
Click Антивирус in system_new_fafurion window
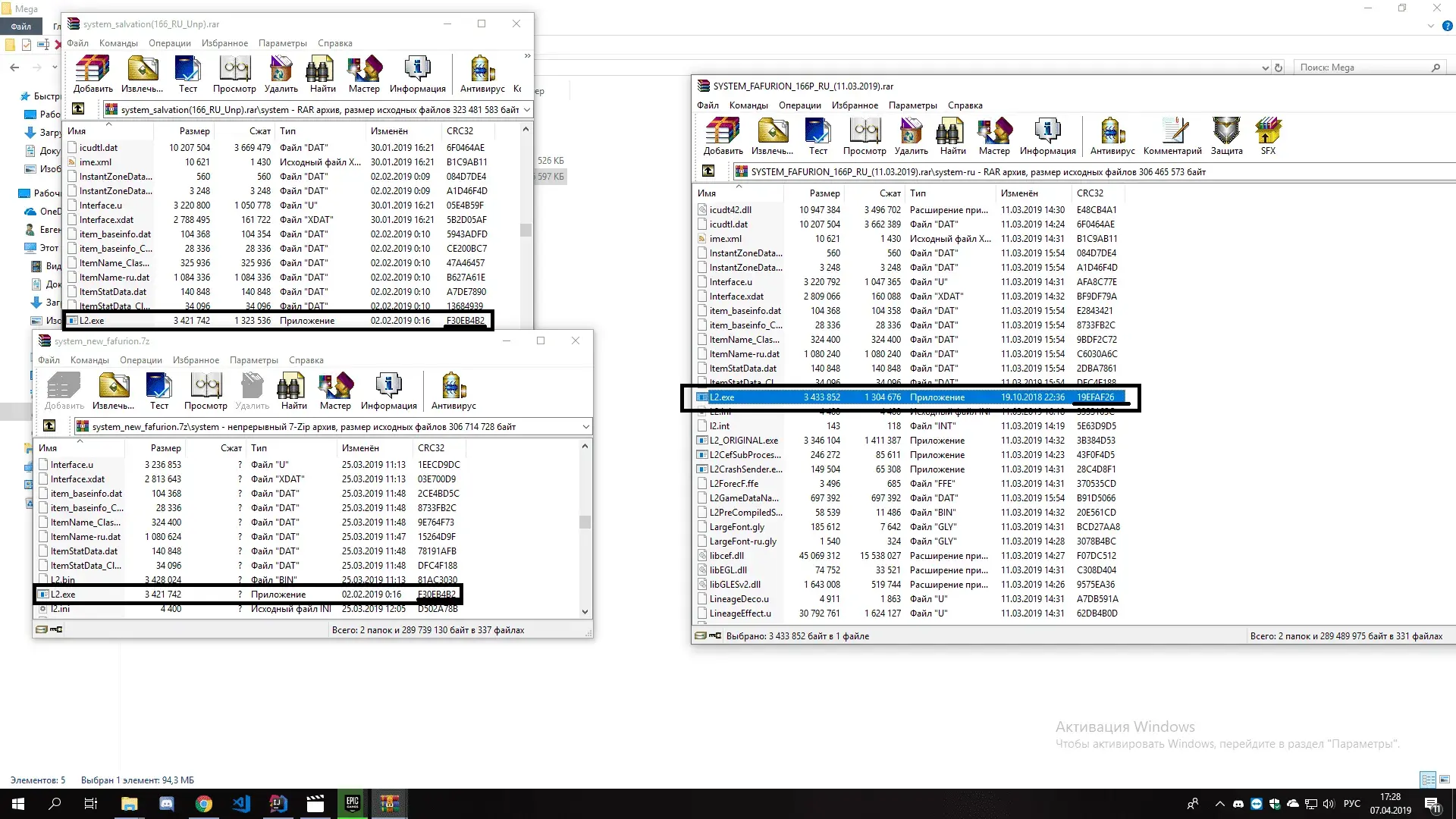[x=453, y=391]
